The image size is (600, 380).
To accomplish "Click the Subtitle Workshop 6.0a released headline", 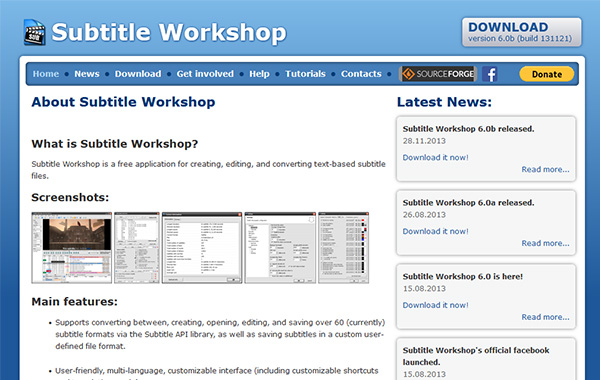I will tap(468, 203).
